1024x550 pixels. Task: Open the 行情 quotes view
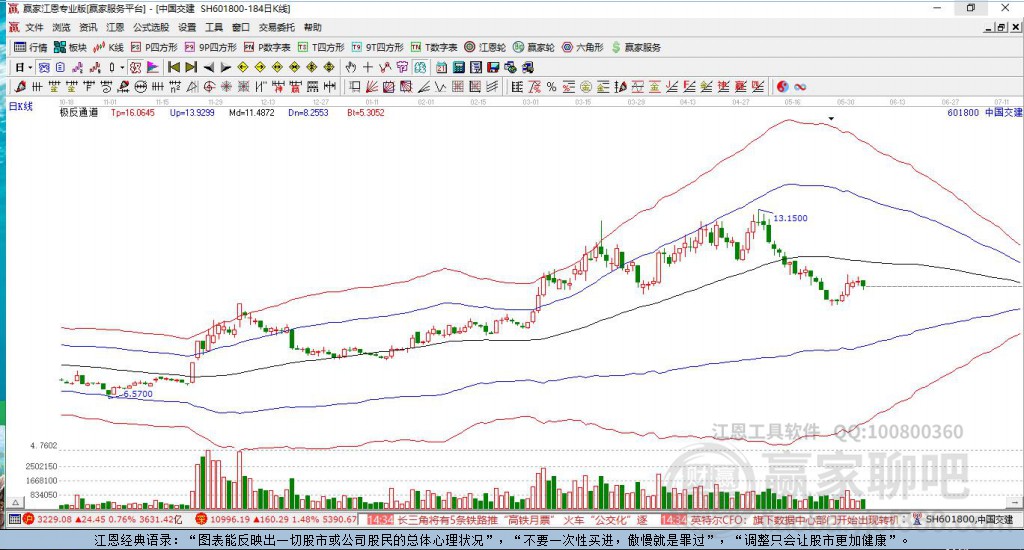[31, 47]
